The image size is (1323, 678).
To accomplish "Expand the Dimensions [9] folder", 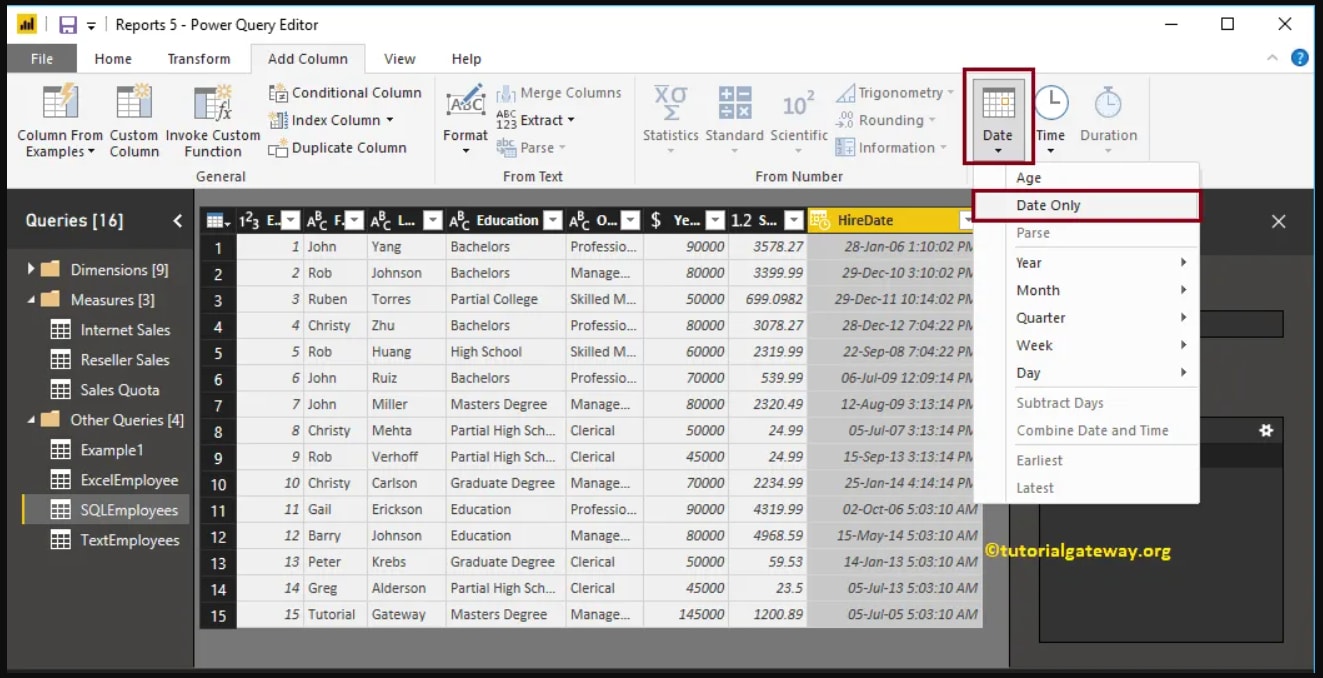I will (31, 269).
